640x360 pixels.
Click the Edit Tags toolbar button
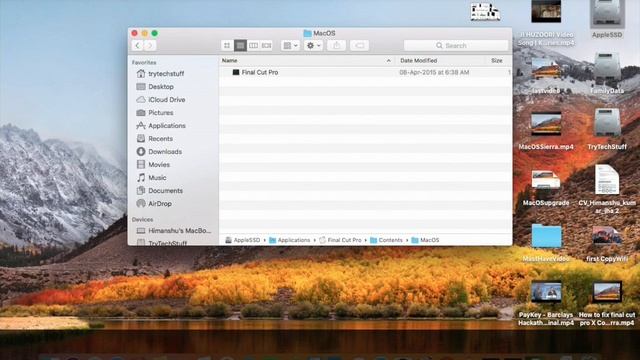point(359,45)
